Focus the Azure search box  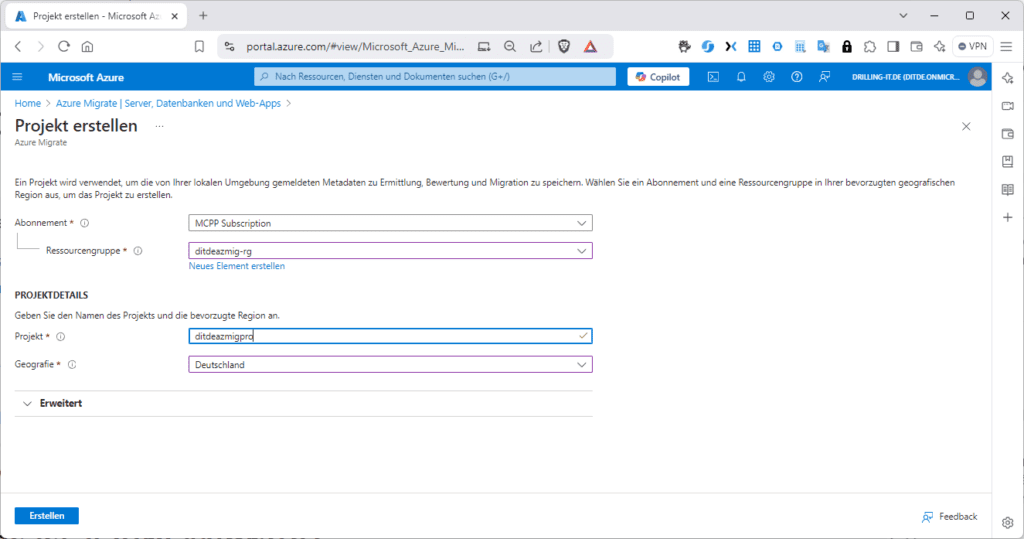pos(435,77)
